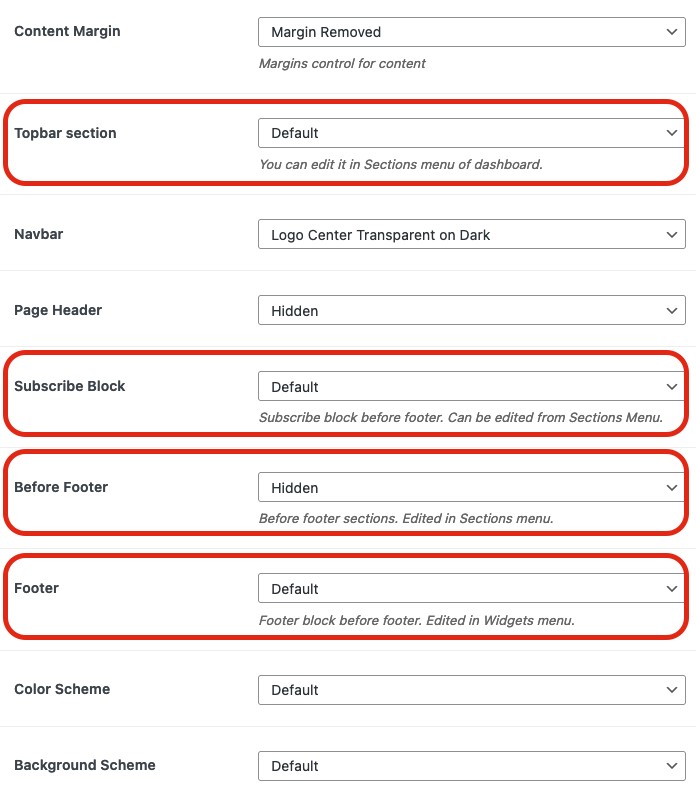Screen dimensions: 696x801
Task: Click the Subscribe Block label text
Action: 69,386
